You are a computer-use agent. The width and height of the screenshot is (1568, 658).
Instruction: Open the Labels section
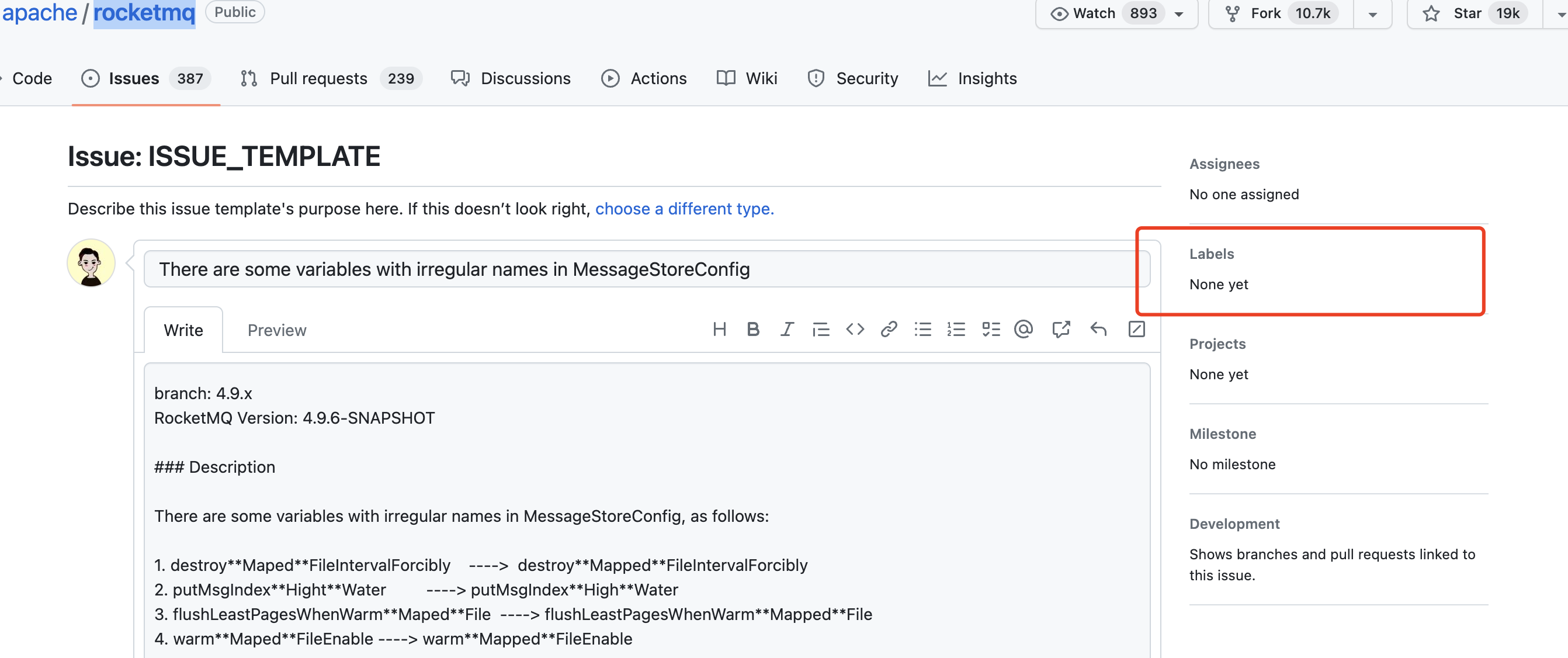tap(1211, 254)
